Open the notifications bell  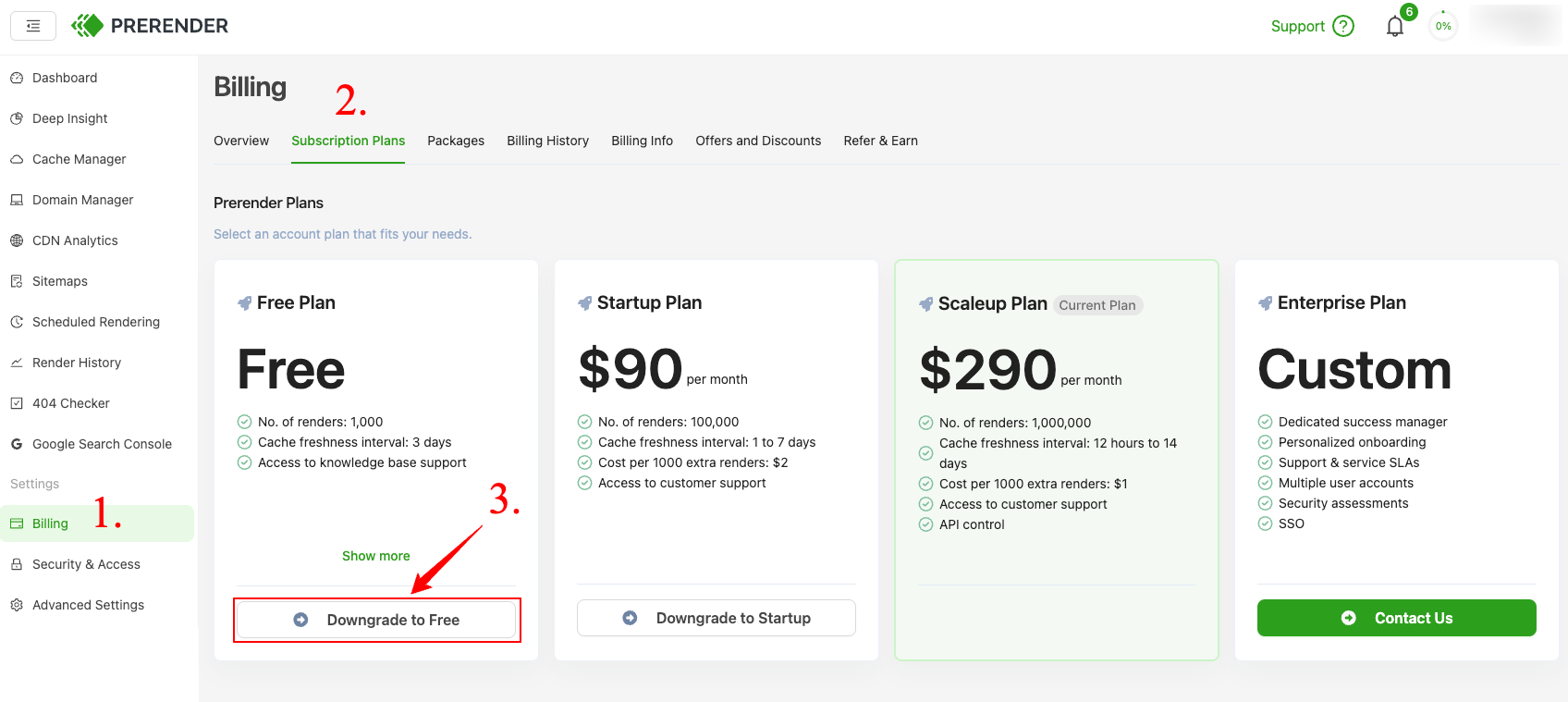[1395, 26]
